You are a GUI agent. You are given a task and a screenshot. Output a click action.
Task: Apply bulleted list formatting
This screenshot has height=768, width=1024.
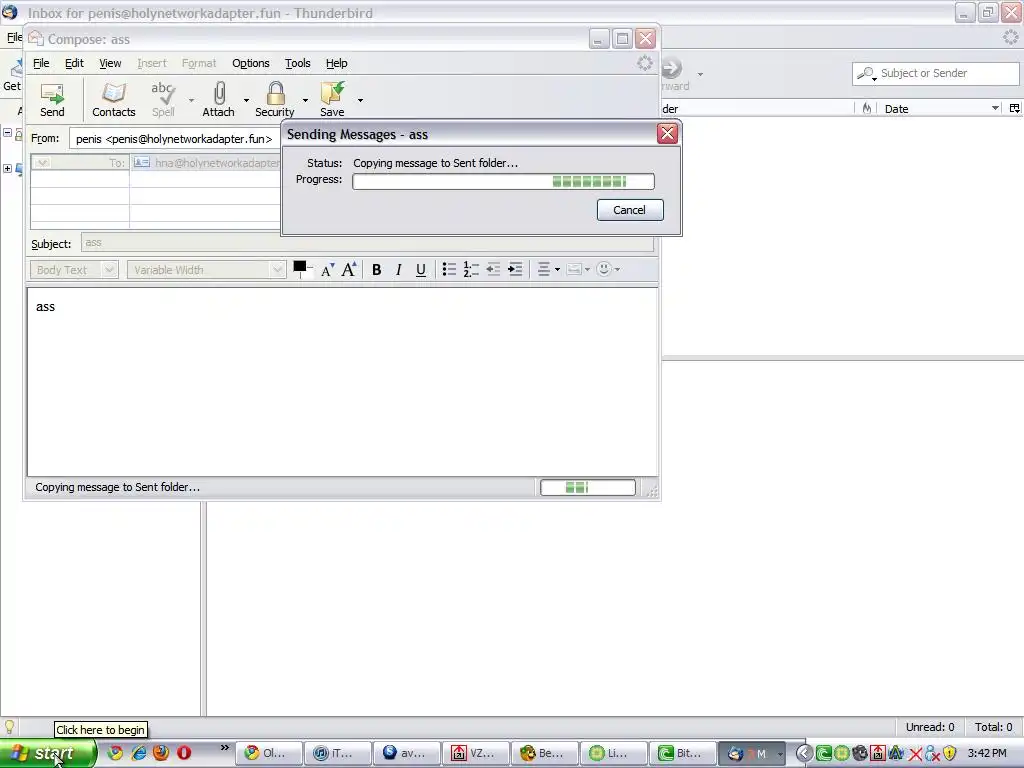pos(449,269)
